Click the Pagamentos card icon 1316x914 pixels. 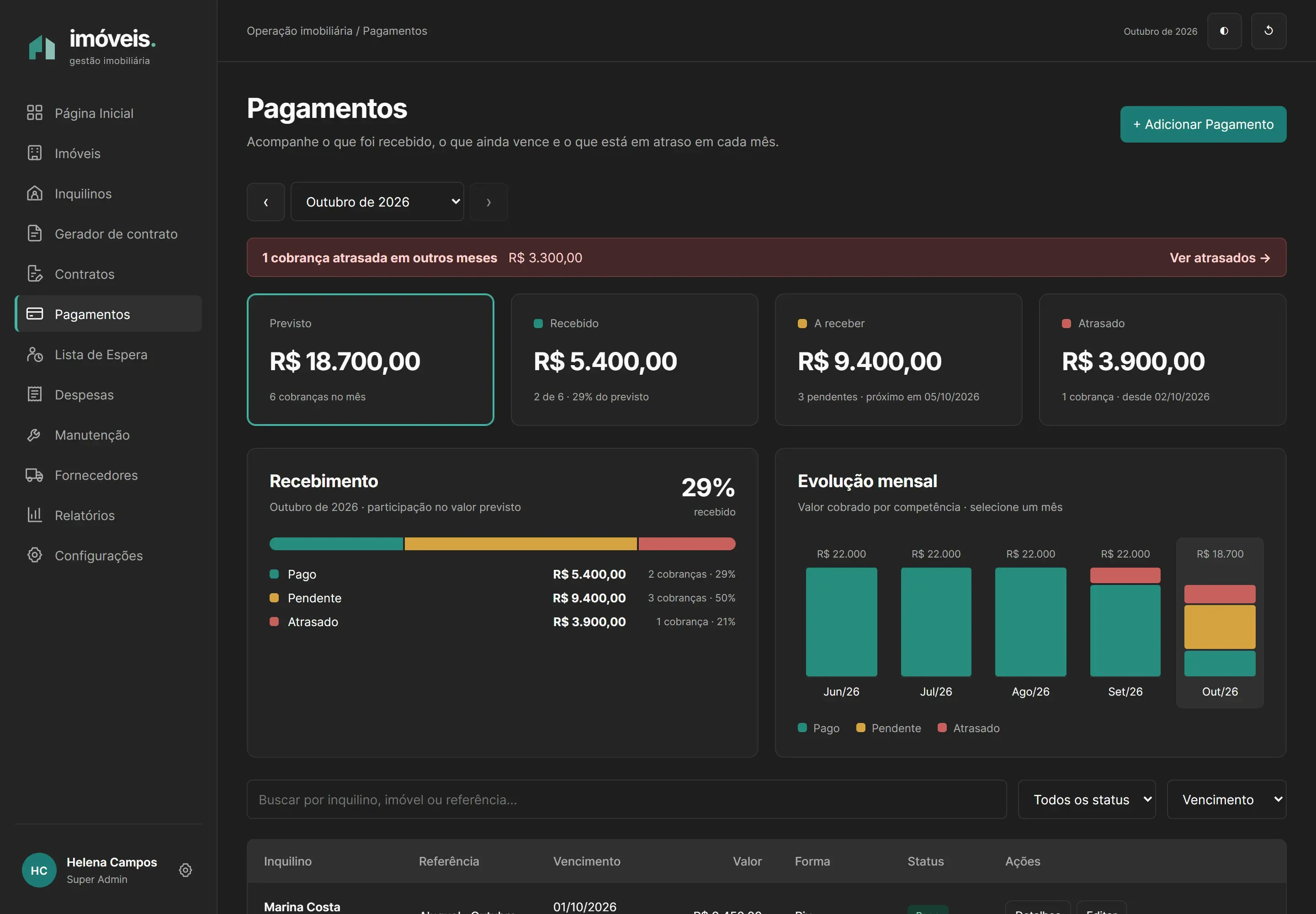pos(34,314)
